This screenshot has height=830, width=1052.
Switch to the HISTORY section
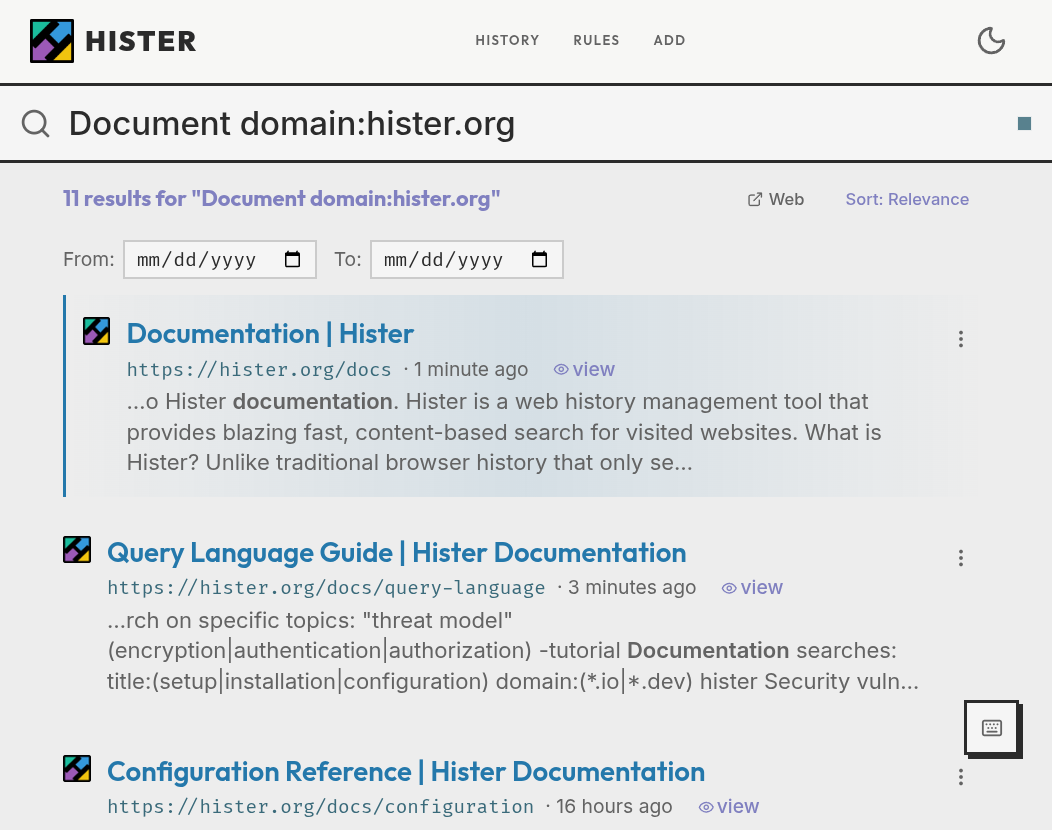click(x=507, y=41)
